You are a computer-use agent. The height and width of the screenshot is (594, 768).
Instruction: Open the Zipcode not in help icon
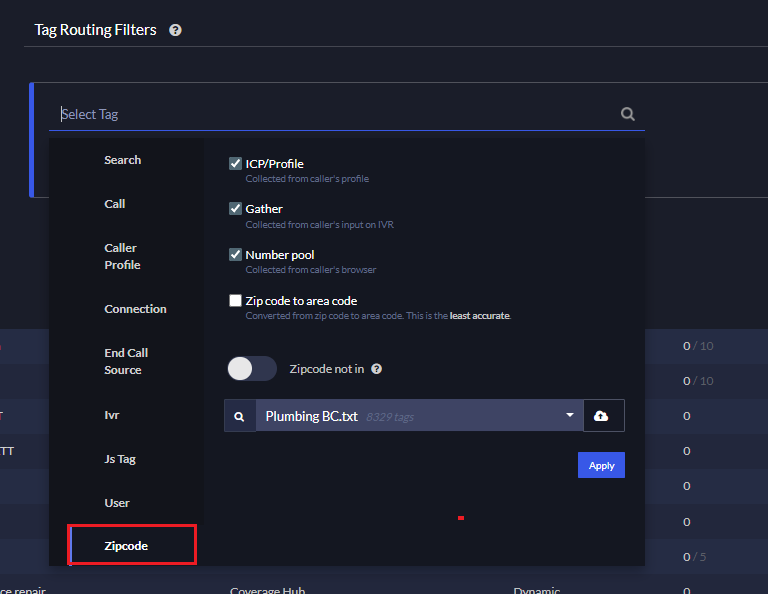(376, 369)
